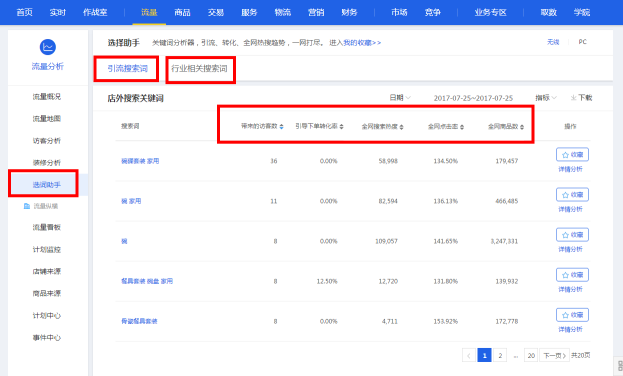Sort by 全网商品数 column arrows
This screenshot has height=376, width=623.
[x=522, y=127]
